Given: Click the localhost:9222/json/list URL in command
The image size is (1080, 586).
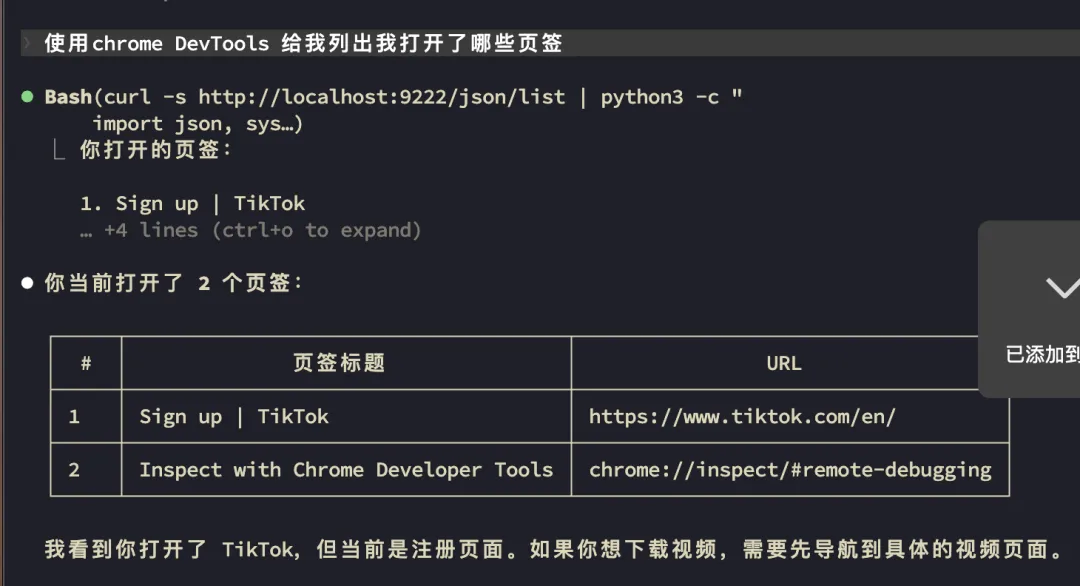Looking at the screenshot, I should click(382, 97).
